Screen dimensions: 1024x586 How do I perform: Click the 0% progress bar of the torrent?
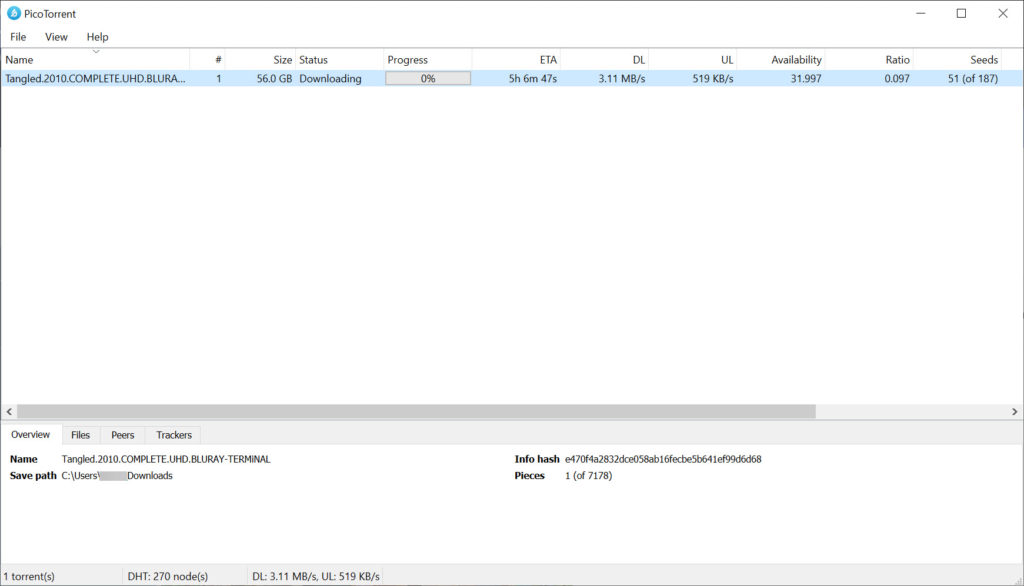pos(428,78)
